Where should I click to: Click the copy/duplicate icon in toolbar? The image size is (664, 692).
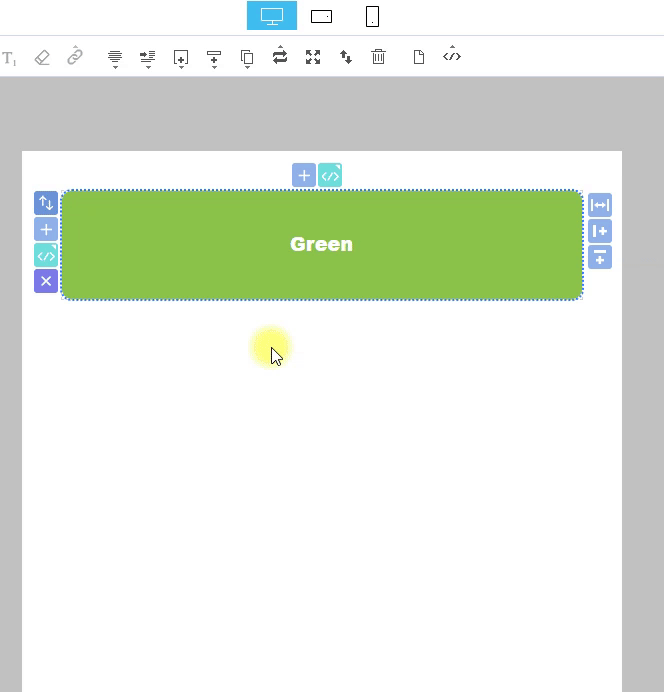coord(247,58)
